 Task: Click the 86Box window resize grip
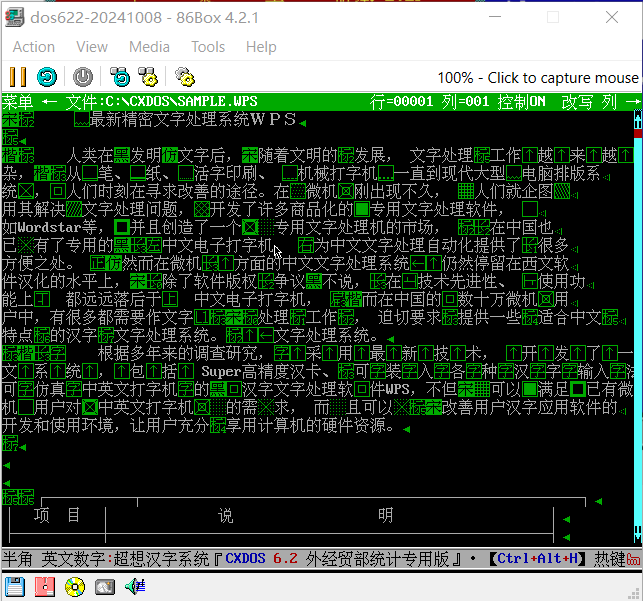(x=636, y=594)
